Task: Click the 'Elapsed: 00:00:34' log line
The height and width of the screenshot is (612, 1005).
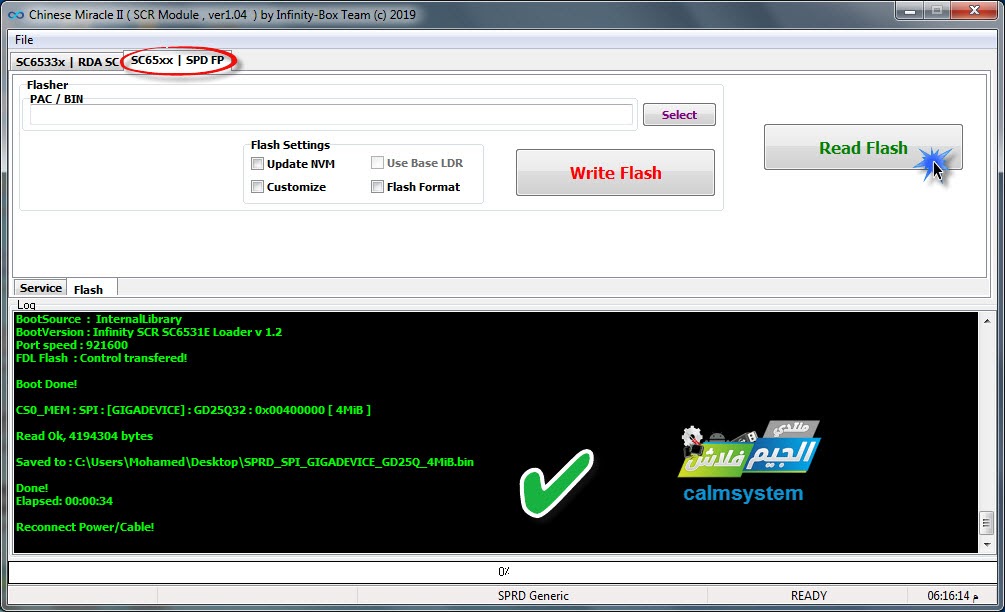Action: coord(64,501)
